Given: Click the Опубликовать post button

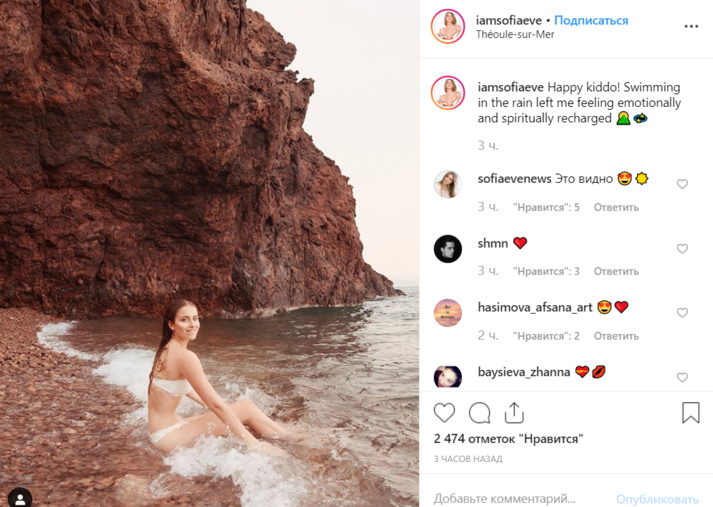Looking at the screenshot, I should pos(658,499).
